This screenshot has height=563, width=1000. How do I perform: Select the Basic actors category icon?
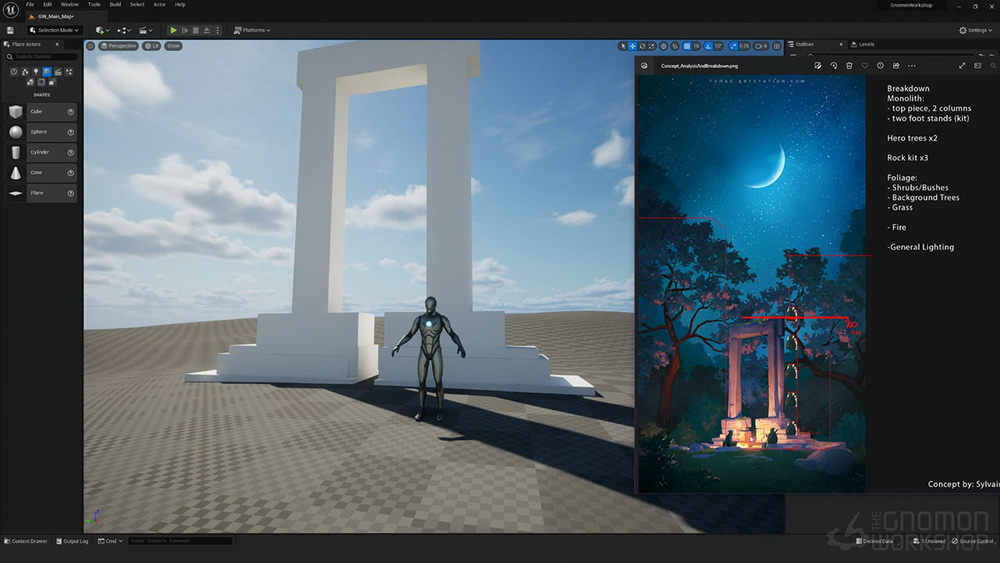pos(25,72)
